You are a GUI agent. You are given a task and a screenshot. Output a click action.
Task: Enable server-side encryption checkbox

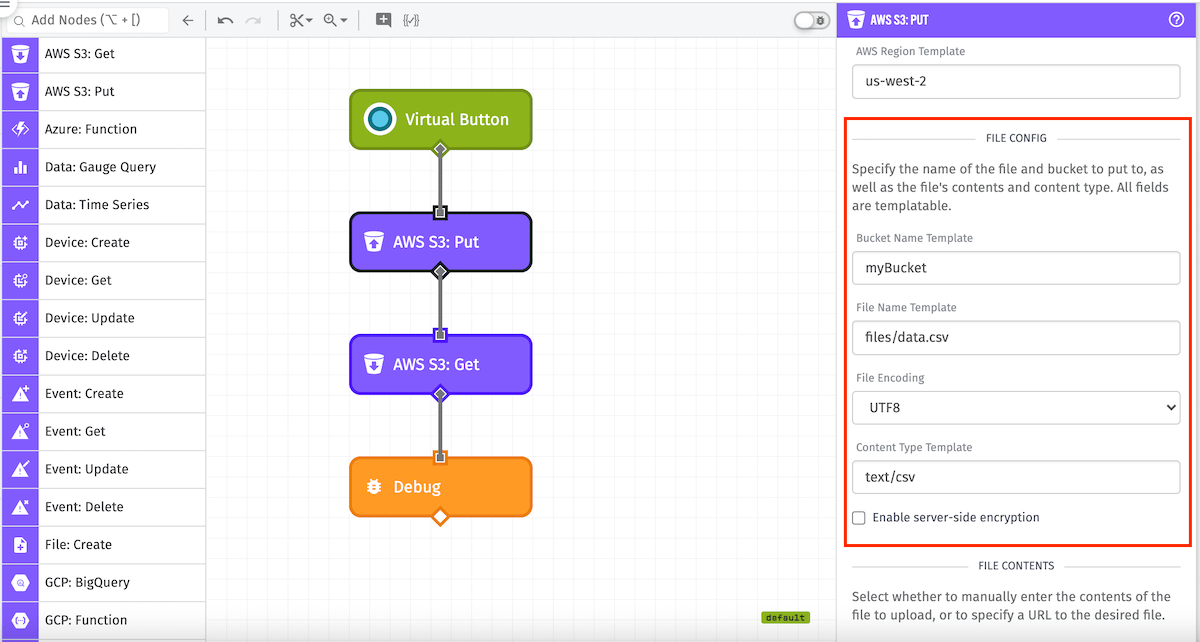click(859, 518)
